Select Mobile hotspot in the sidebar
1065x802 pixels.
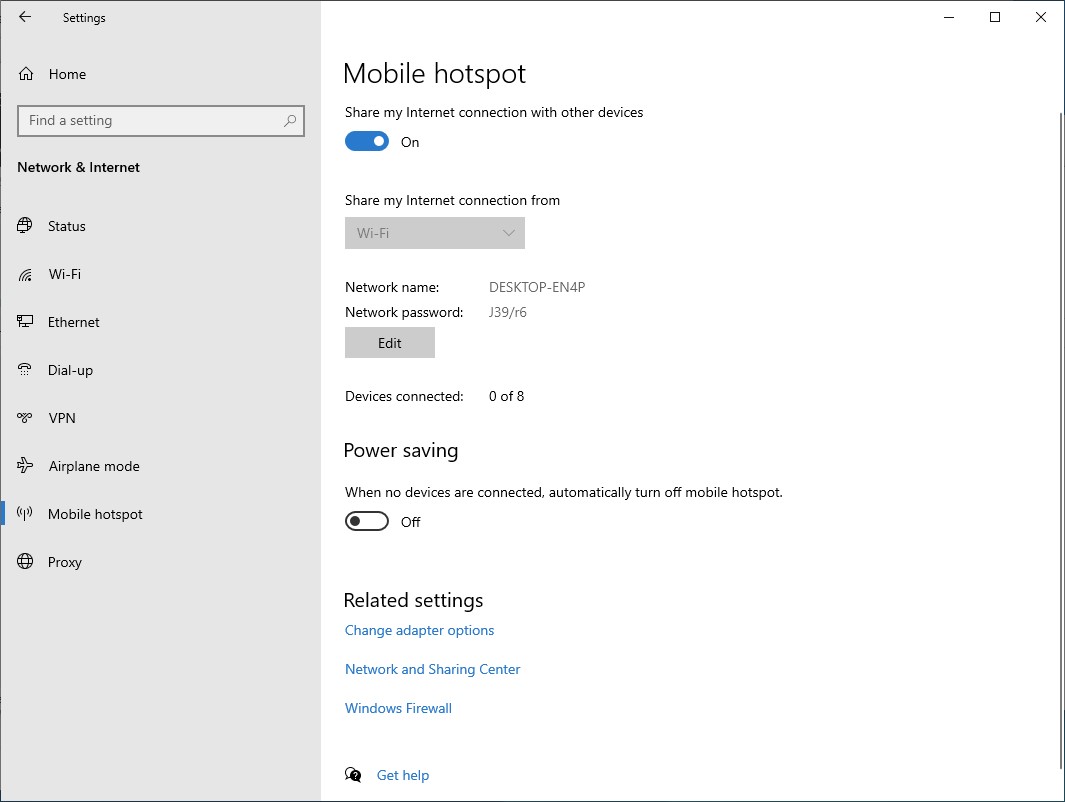click(95, 514)
